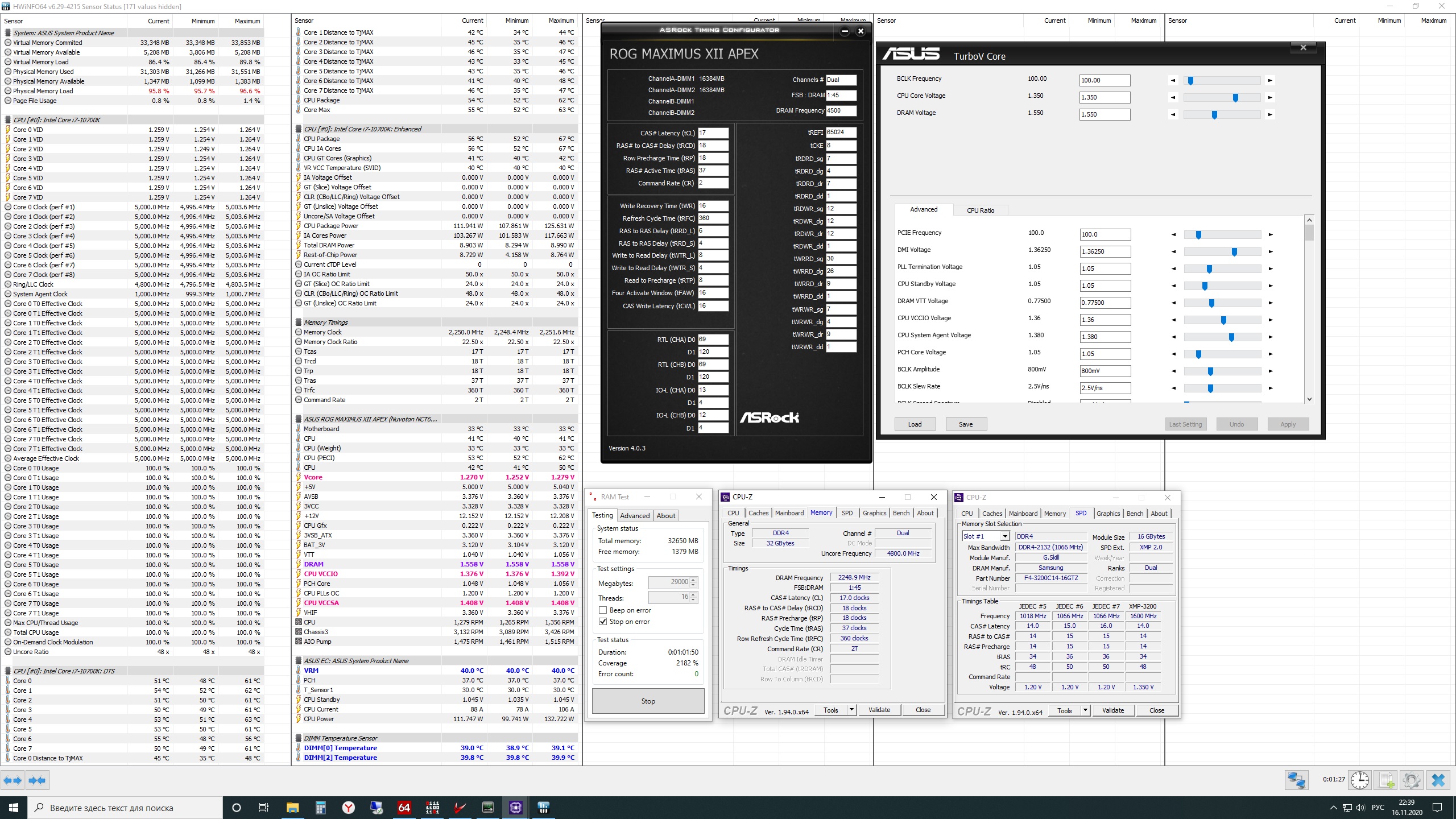
Task: Increase Megabytes value with spinner arrow
Action: [x=693, y=580]
